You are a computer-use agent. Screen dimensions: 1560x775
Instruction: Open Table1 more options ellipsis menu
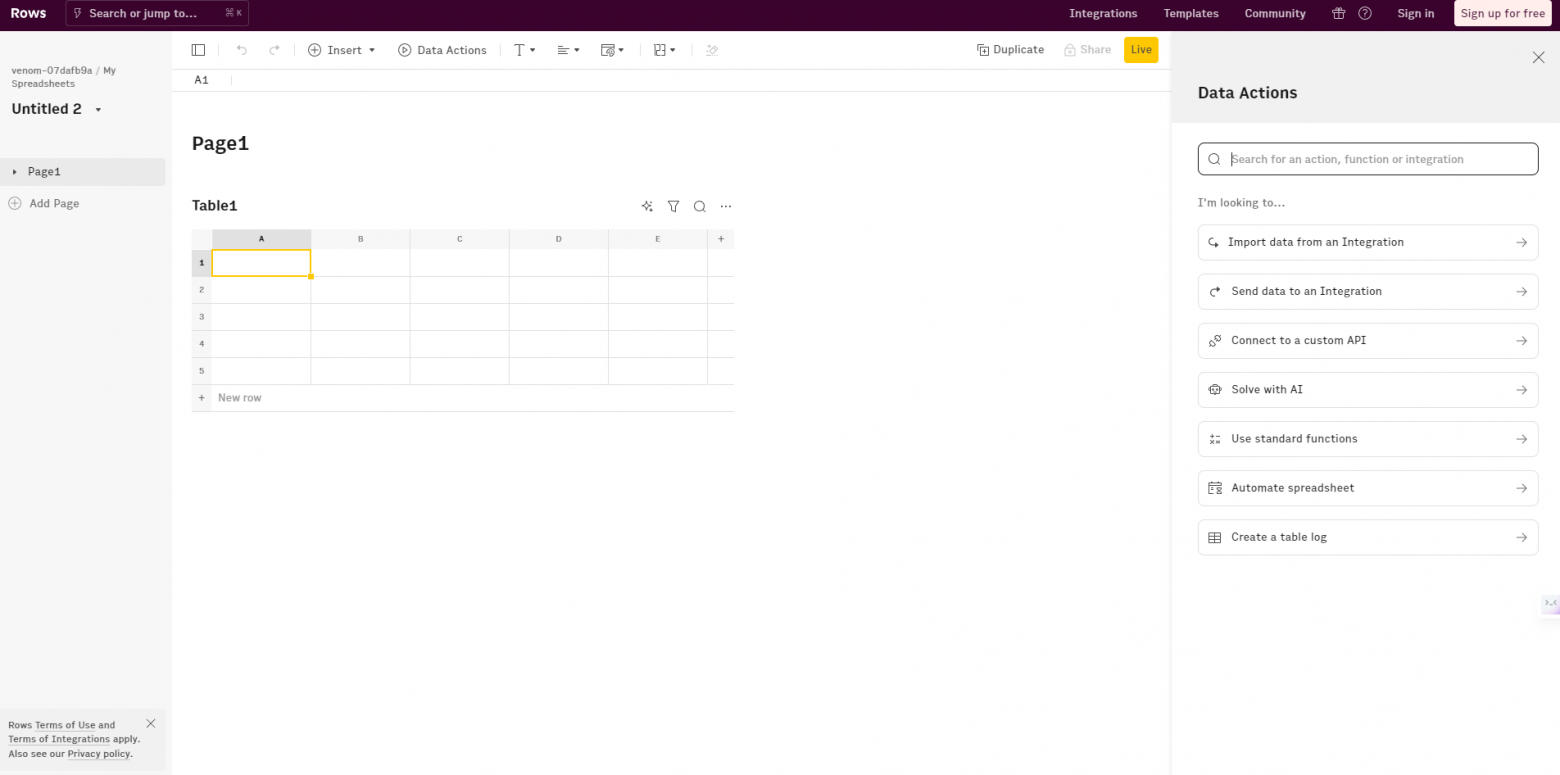[726, 207]
